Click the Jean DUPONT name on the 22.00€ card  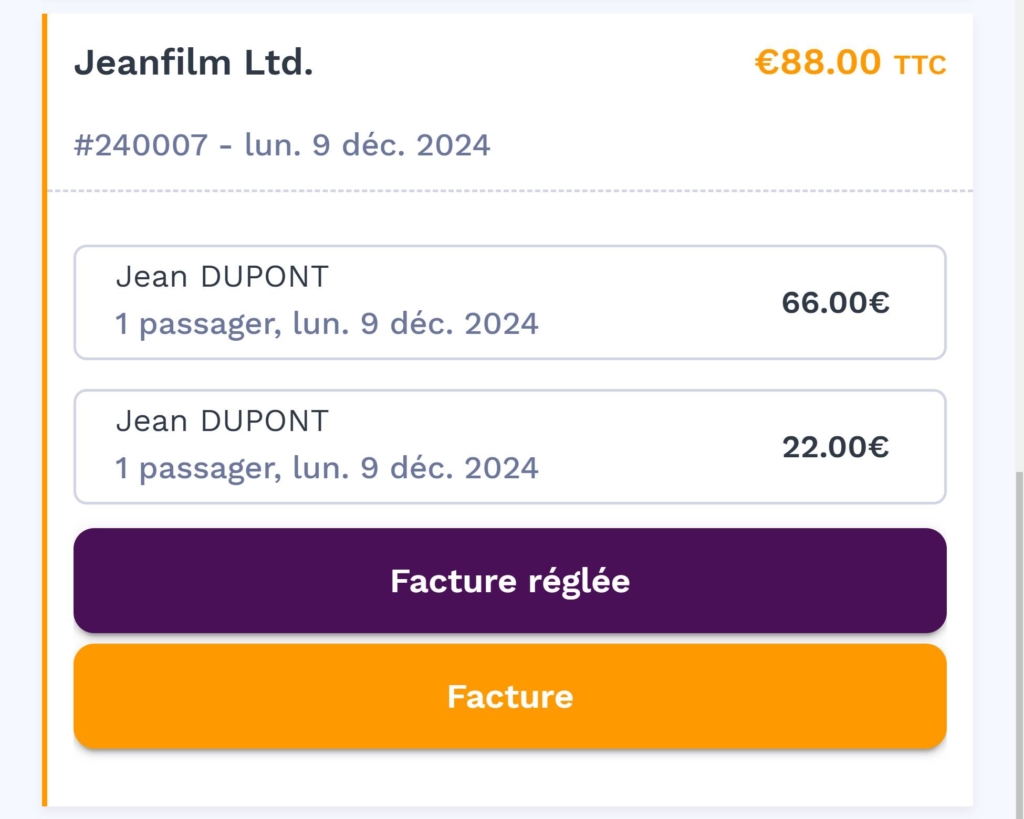tap(222, 421)
